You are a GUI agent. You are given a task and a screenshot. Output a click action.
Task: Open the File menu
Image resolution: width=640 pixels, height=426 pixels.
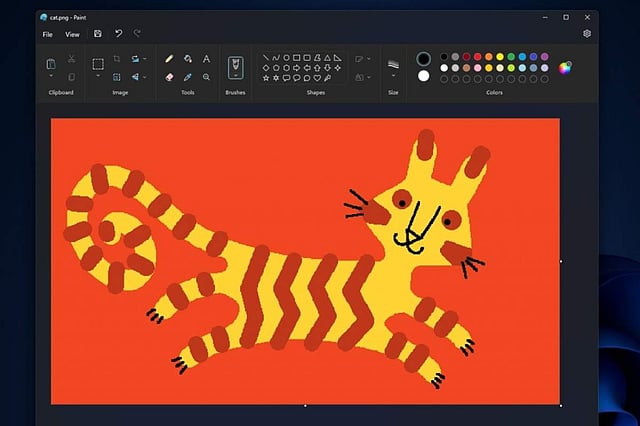pyautogui.click(x=47, y=34)
